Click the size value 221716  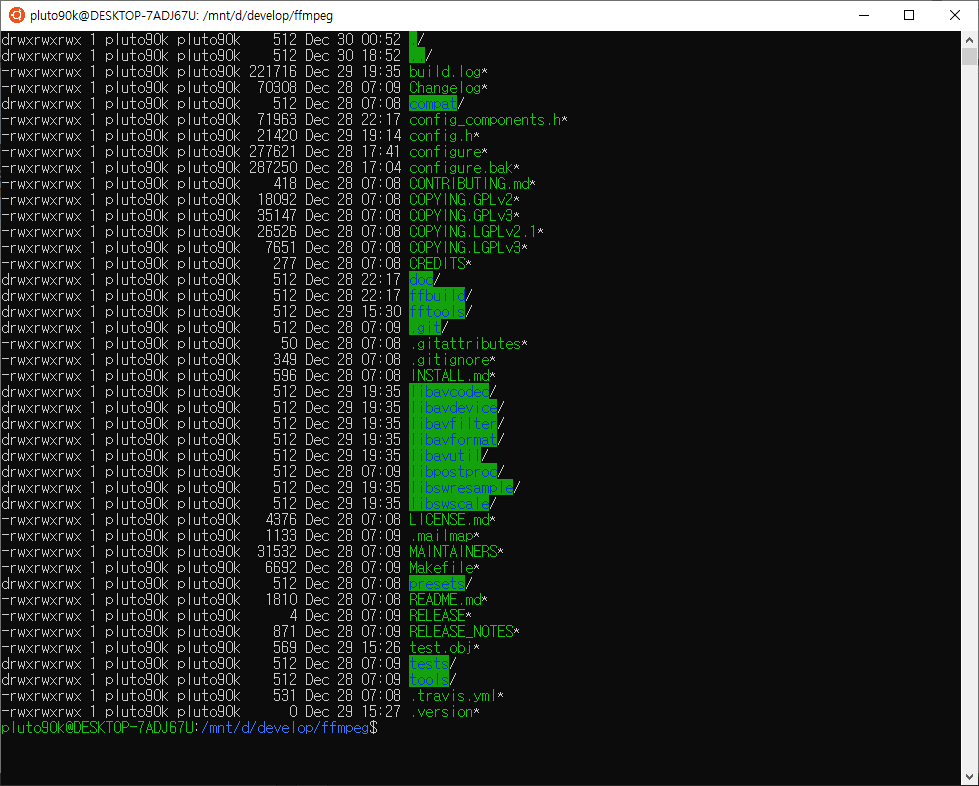273,72
